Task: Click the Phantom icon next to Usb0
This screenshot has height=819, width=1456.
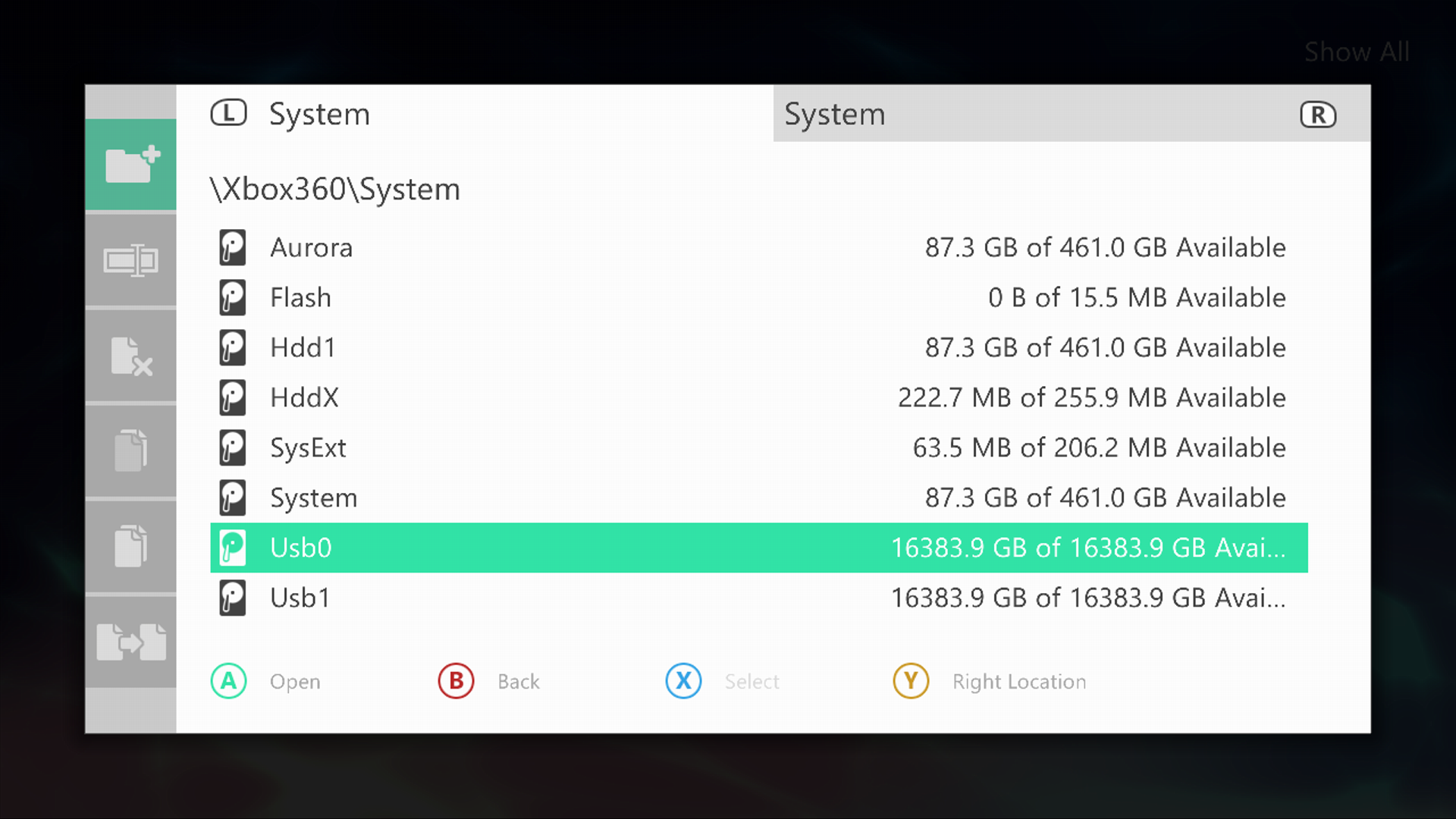Action: coord(232,547)
